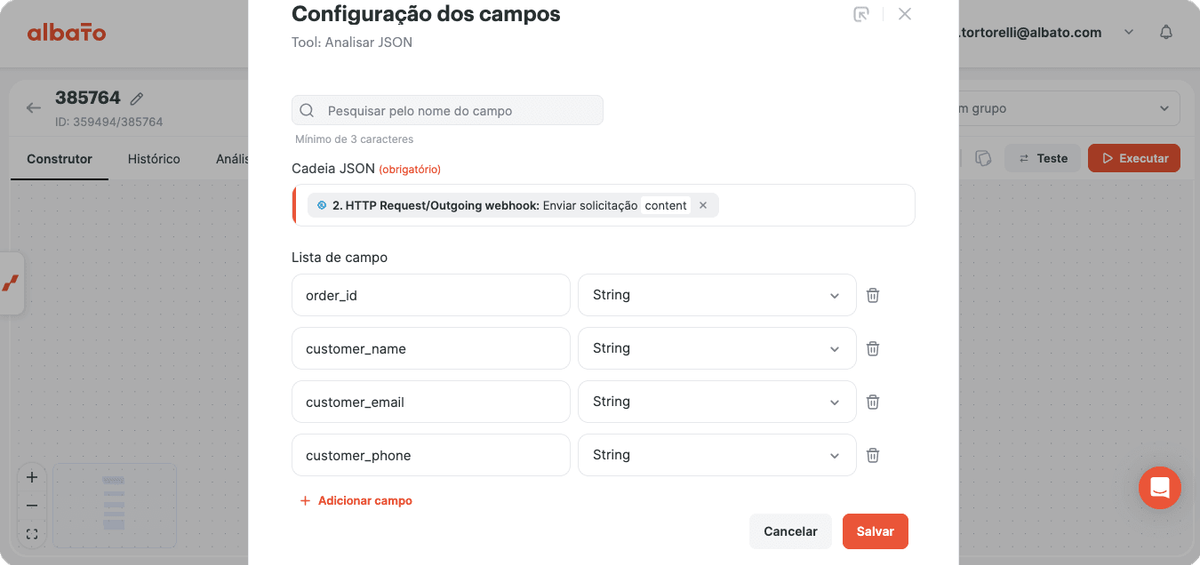This screenshot has height=565, width=1200.
Task: Click the copy icon next to Teste
Action: [984, 158]
